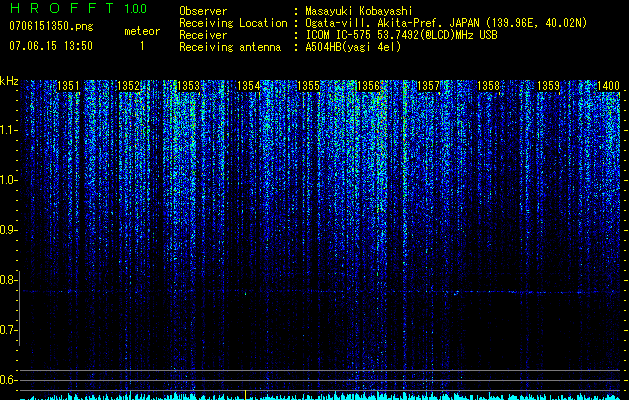Click the Receiving antenna label
The width and height of the screenshot is (629, 400).
(230, 47)
